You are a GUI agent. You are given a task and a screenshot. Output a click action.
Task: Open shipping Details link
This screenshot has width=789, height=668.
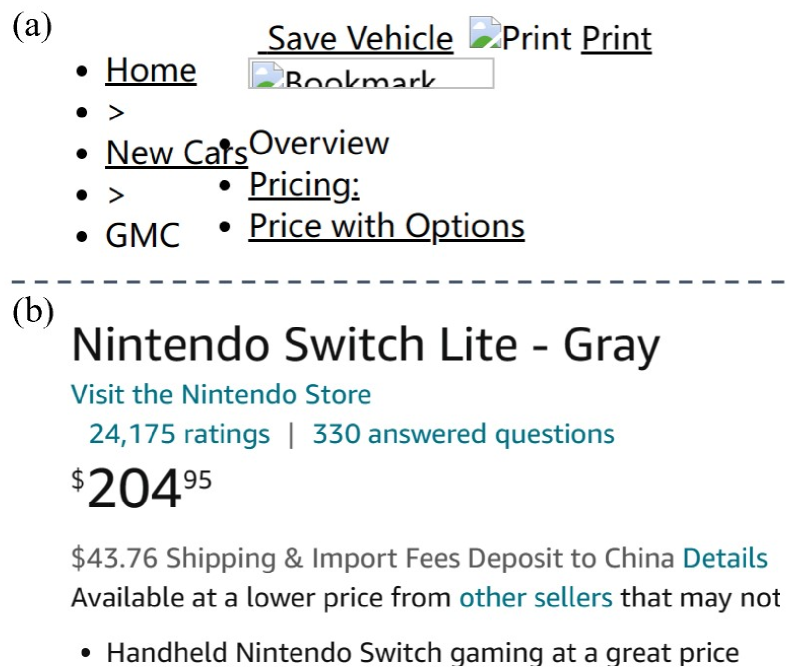[725, 558]
